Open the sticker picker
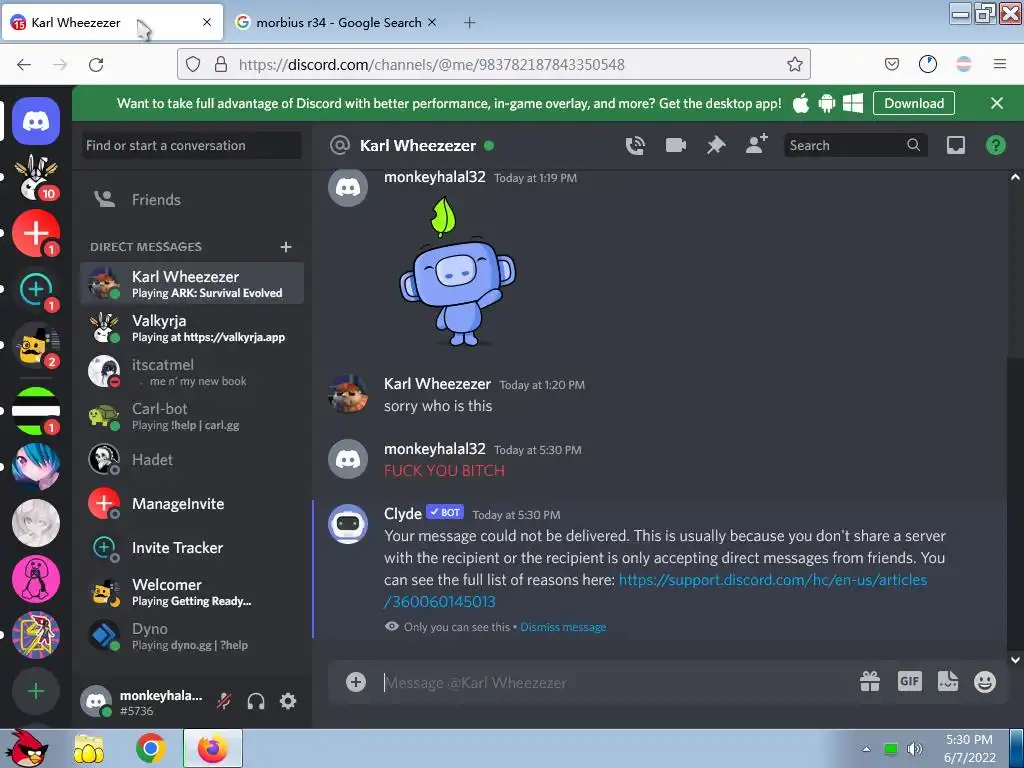Viewport: 1024px width, 768px height. pyautogui.click(x=948, y=682)
